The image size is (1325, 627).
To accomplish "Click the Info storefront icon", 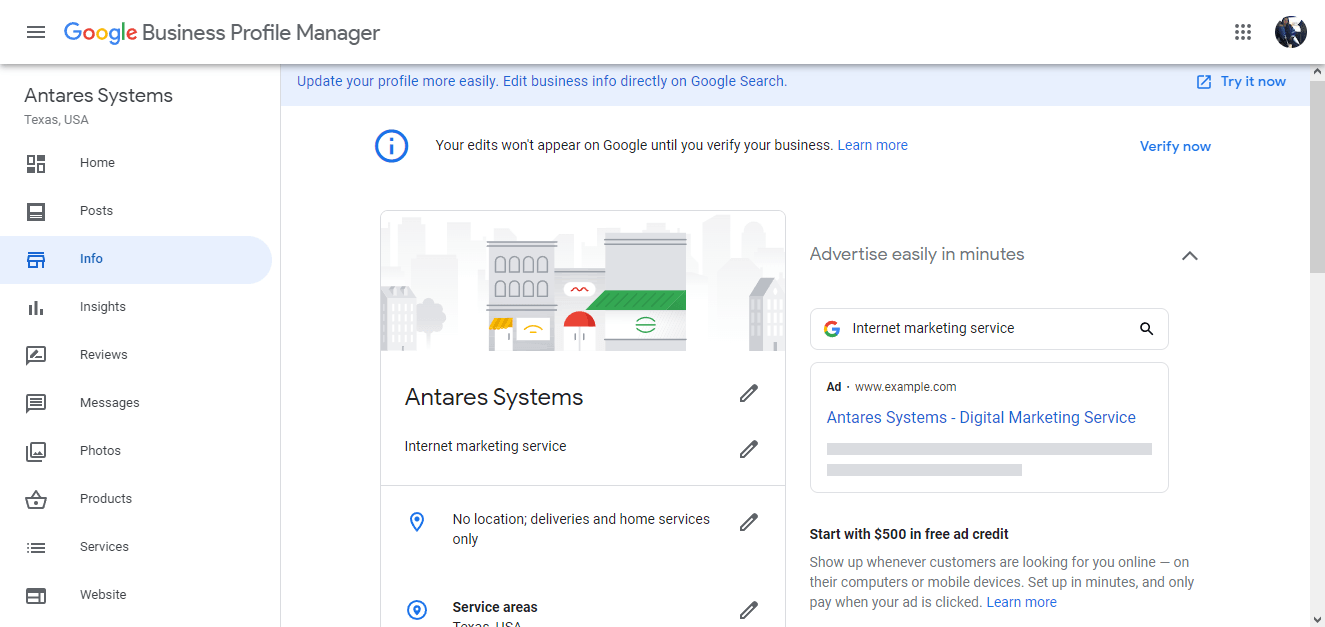I will click(36, 259).
